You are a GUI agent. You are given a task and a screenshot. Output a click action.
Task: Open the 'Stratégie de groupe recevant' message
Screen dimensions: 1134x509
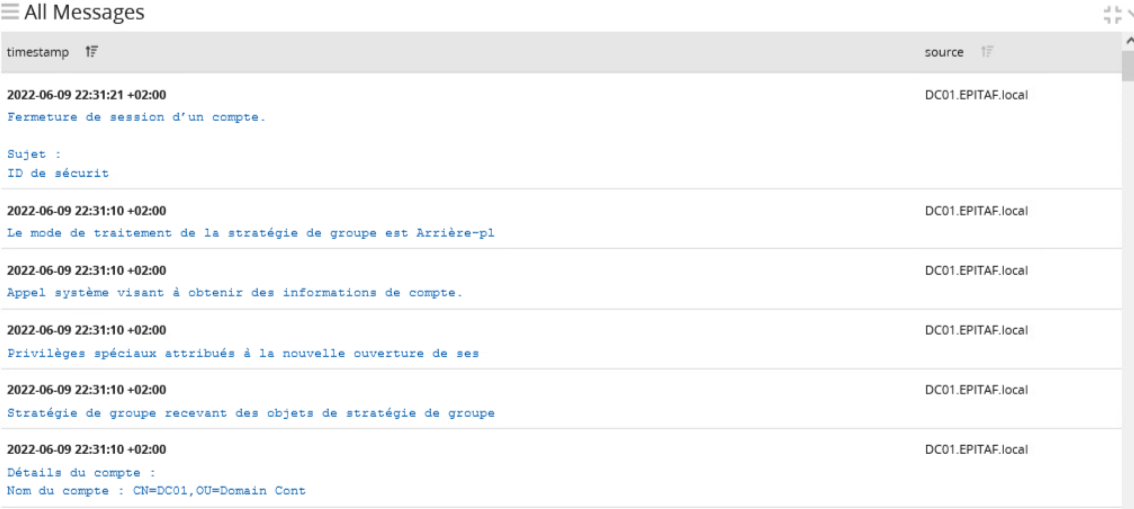coord(250,412)
